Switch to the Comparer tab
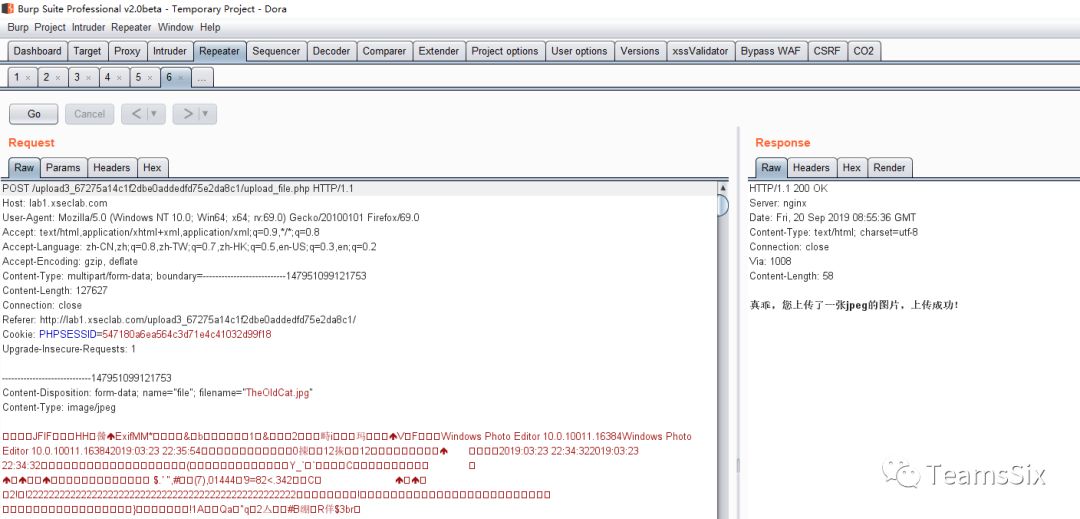Screen dimensions: 1080x519 coord(384,51)
